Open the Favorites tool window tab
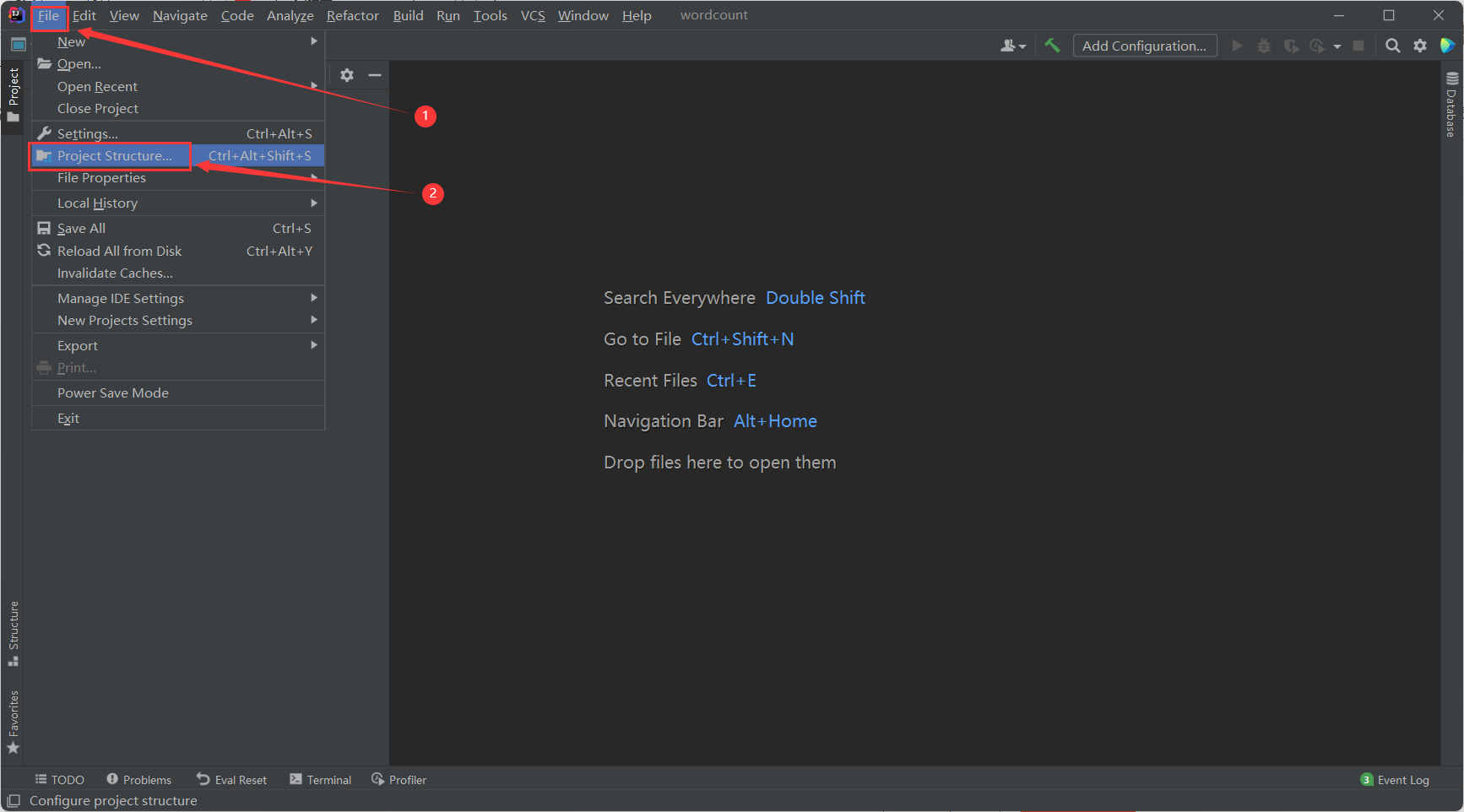1464x812 pixels. coord(14,723)
